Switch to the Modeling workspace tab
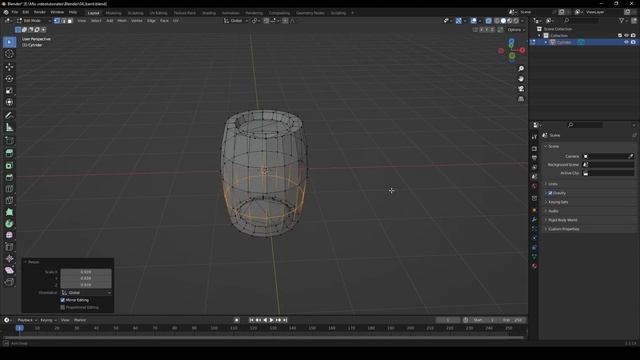Image resolution: width=640 pixels, height=360 pixels. click(113, 13)
